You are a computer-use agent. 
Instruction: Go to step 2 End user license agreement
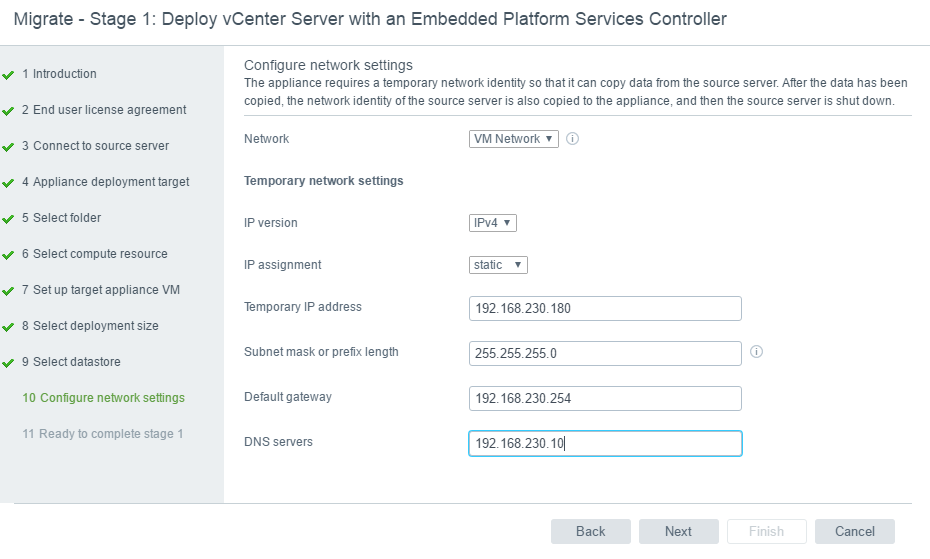pos(104,110)
